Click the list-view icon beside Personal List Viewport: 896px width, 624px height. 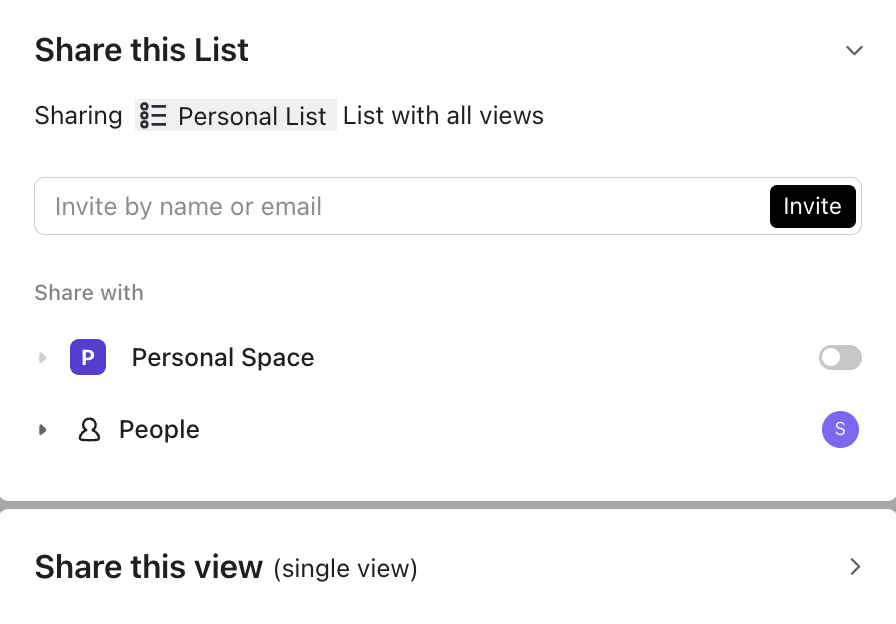154,115
